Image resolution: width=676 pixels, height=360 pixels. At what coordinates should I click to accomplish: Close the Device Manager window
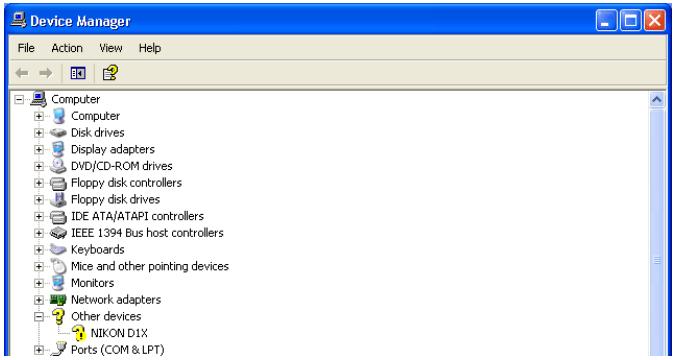(654, 20)
